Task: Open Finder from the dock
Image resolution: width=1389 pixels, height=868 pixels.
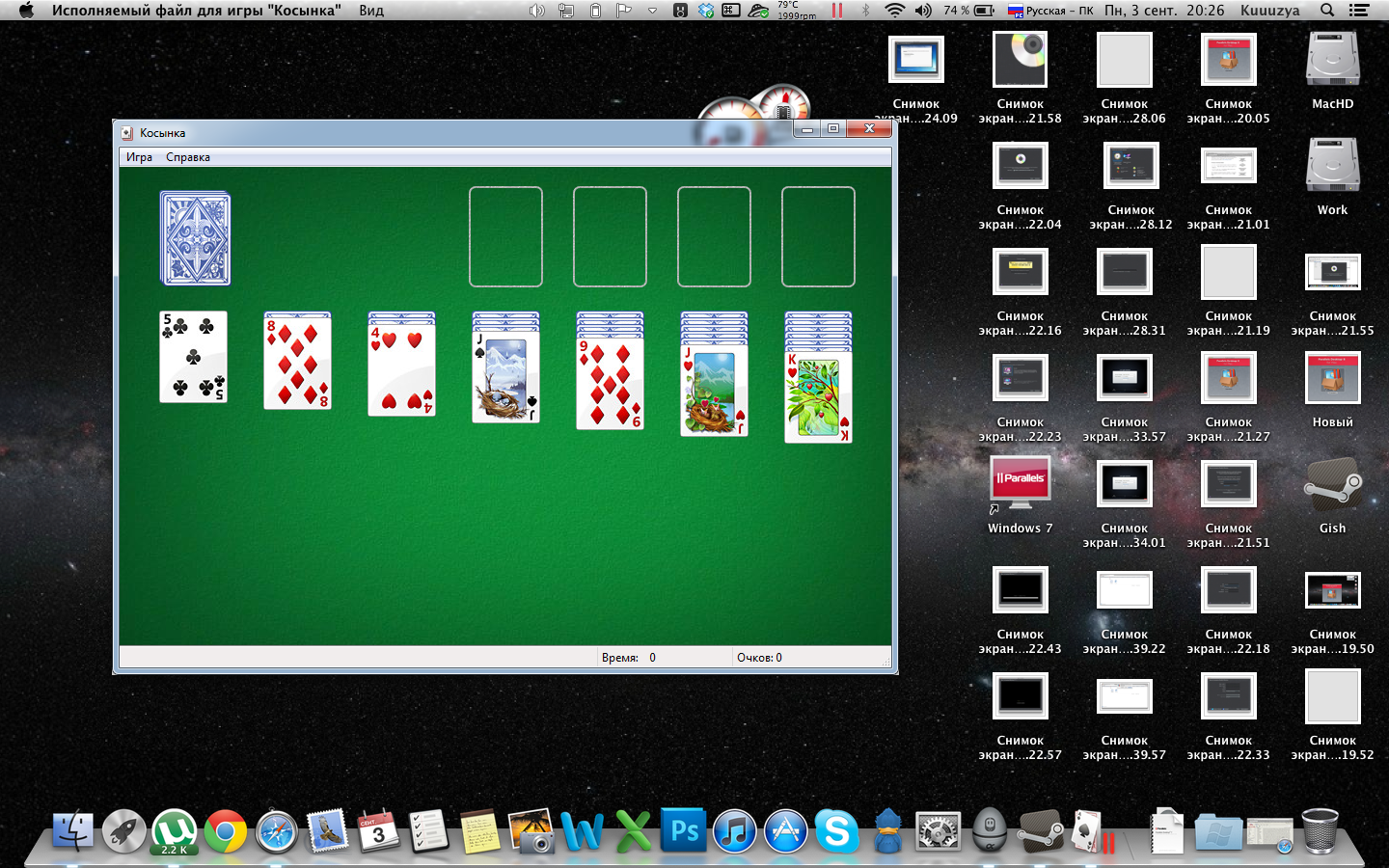Action: pos(73,831)
